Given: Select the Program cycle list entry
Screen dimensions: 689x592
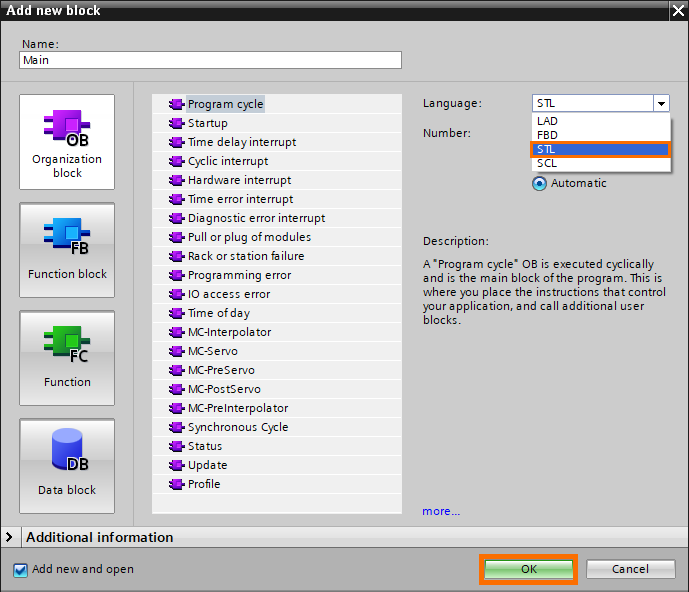Looking at the screenshot, I should pyautogui.click(x=277, y=104).
